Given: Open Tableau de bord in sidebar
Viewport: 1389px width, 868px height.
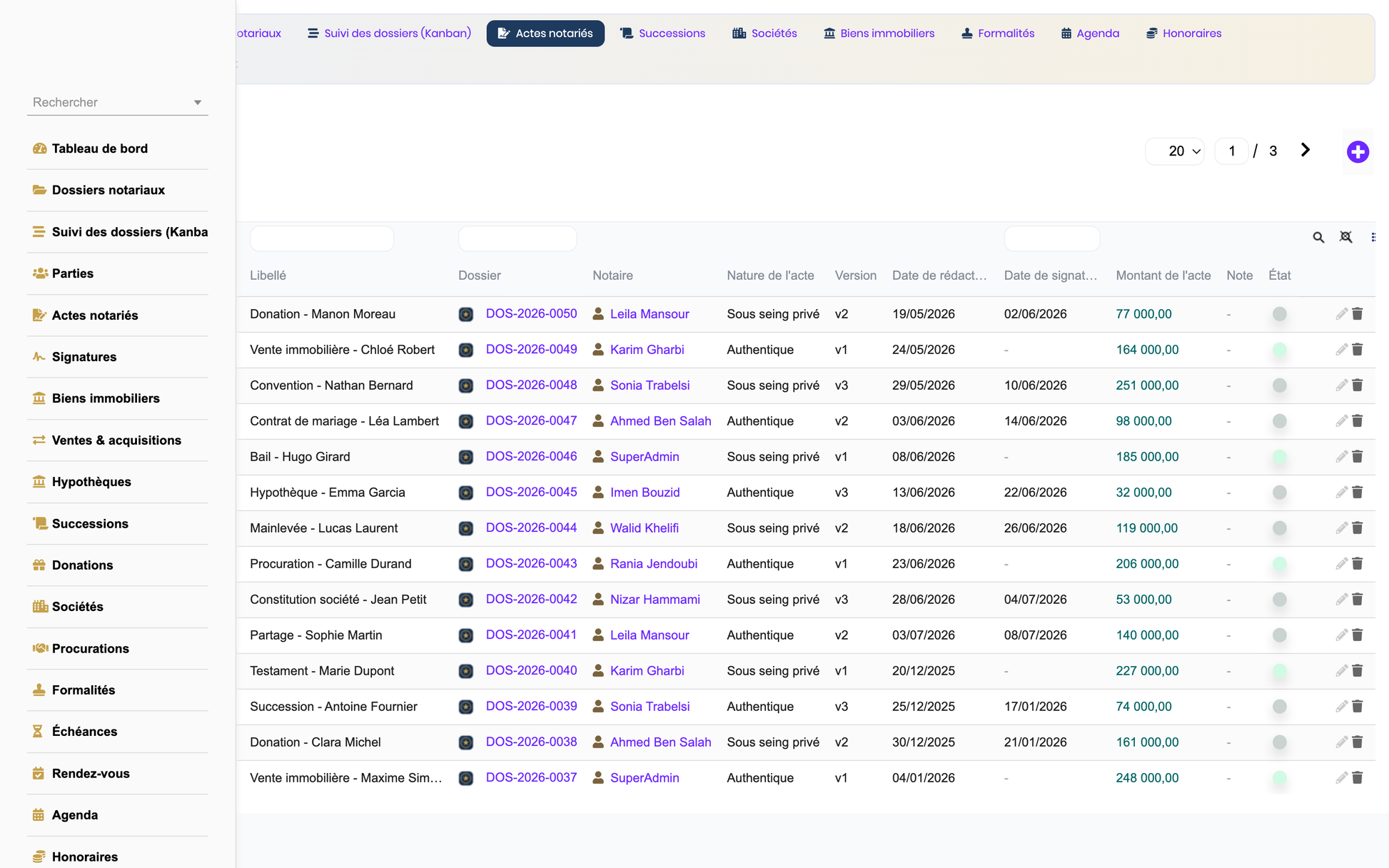Looking at the screenshot, I should coord(118,148).
